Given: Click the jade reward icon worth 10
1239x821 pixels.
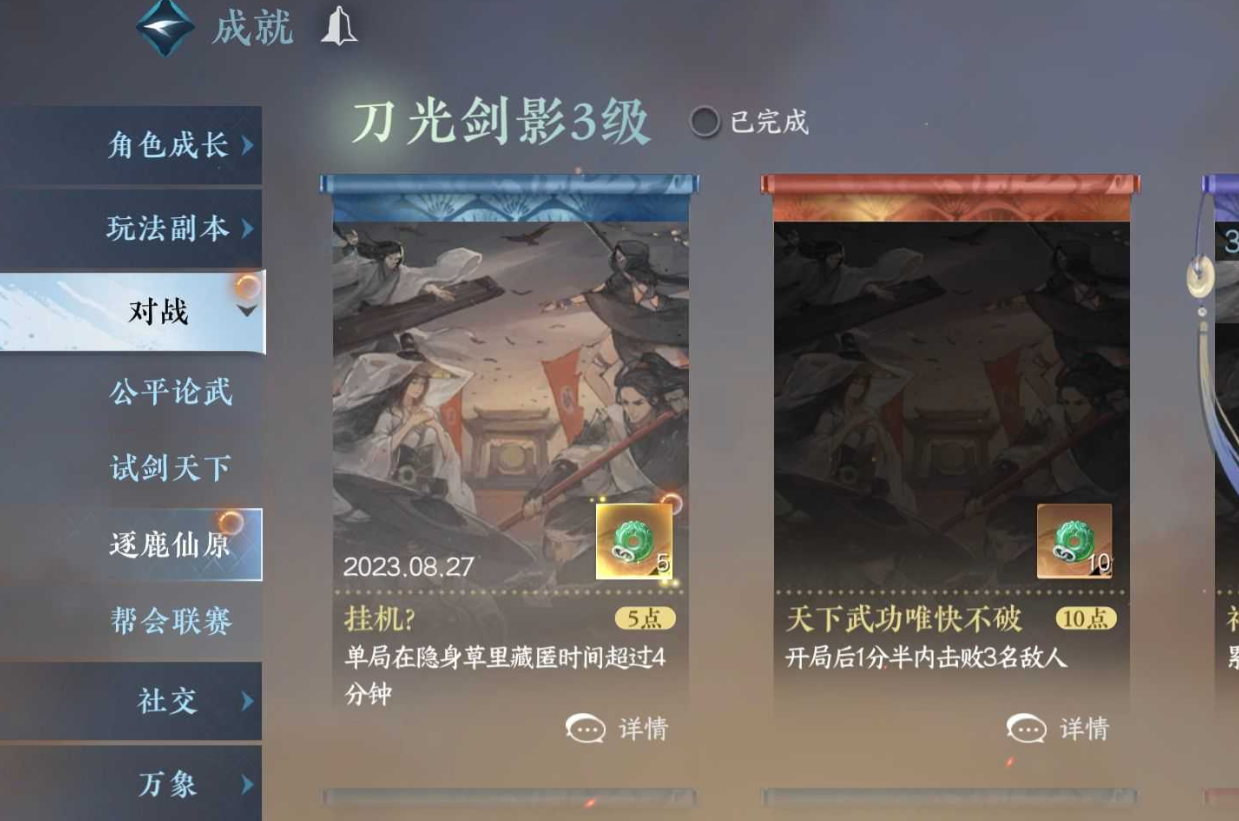Looking at the screenshot, I should (1075, 541).
